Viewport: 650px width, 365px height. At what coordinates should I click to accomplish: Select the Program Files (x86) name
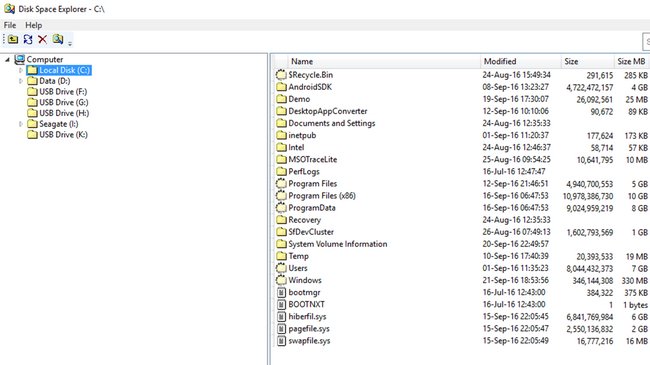tap(322, 196)
